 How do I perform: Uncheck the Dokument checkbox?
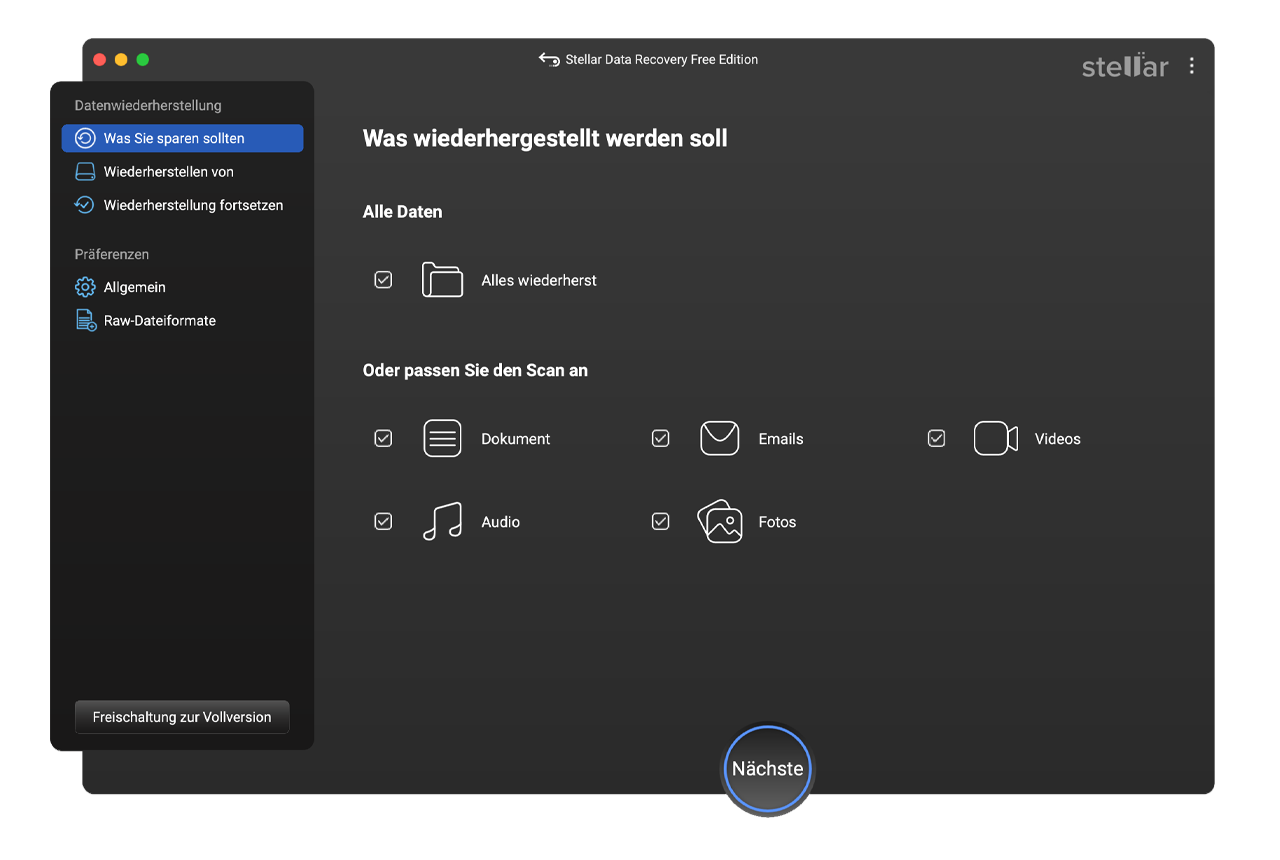pos(383,438)
